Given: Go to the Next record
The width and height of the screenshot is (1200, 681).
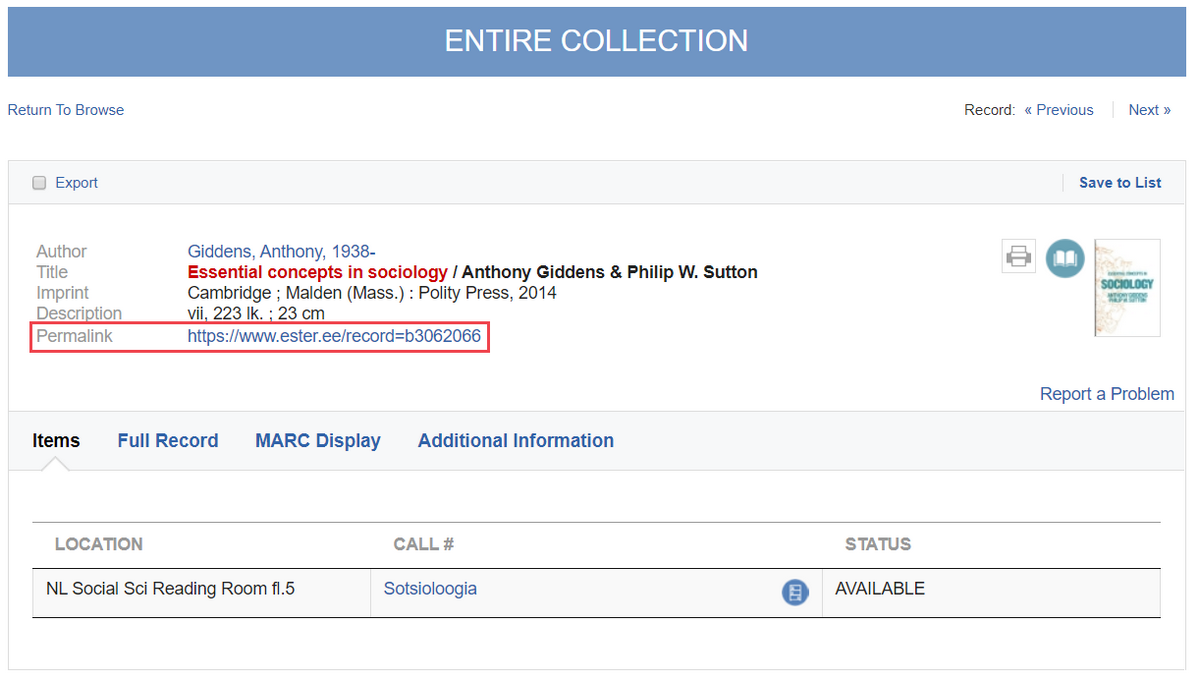Looking at the screenshot, I should pyautogui.click(x=1149, y=110).
